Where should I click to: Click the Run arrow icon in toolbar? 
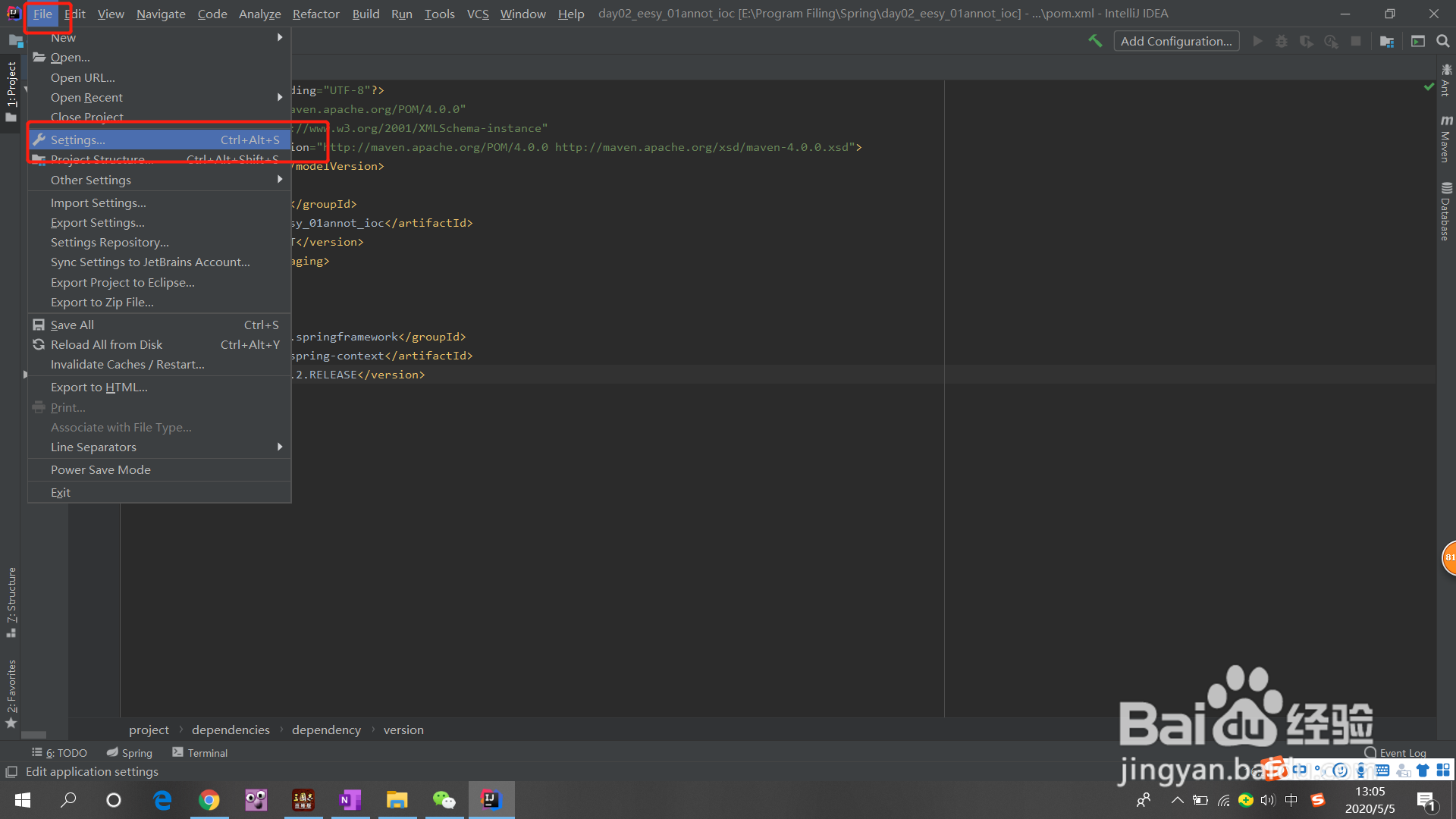click(1257, 41)
